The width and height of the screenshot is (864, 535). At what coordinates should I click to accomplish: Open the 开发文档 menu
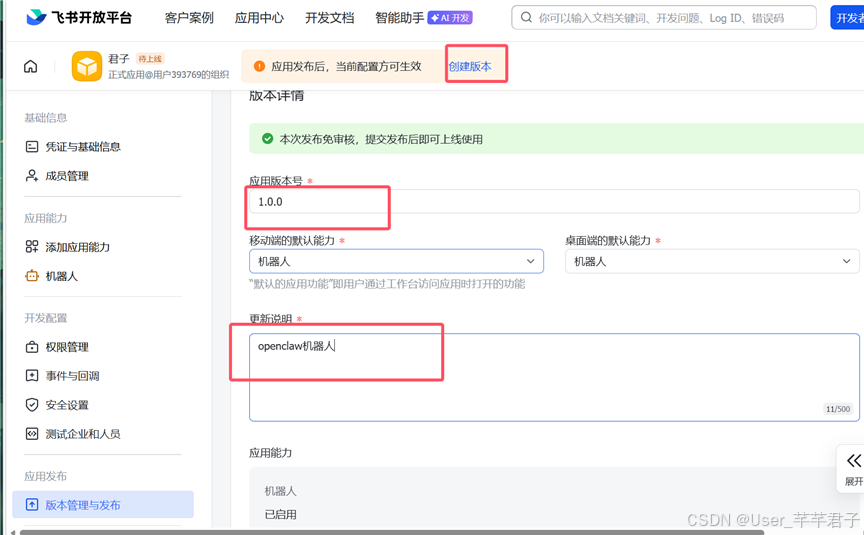coord(330,18)
